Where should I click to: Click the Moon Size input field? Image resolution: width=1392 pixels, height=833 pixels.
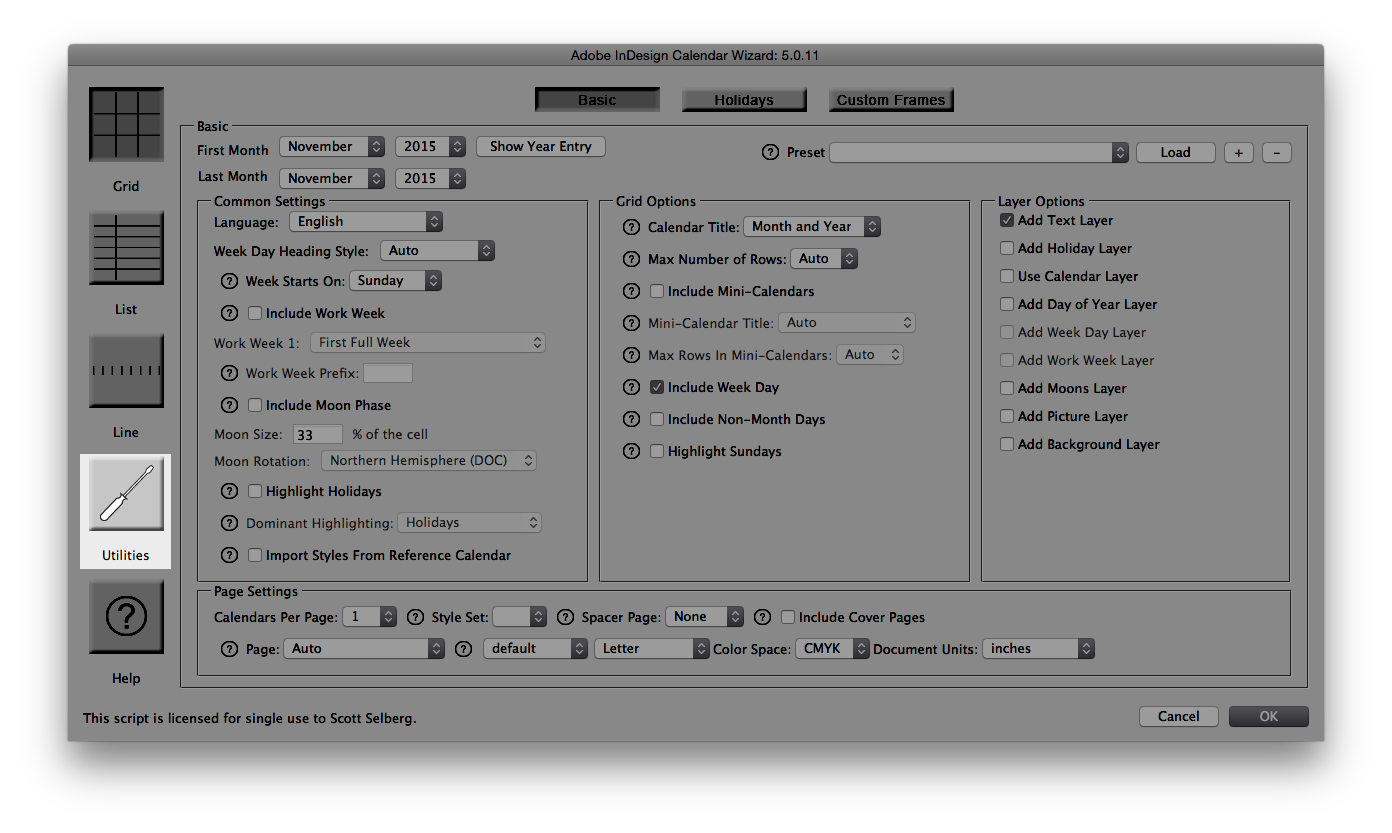(x=317, y=435)
